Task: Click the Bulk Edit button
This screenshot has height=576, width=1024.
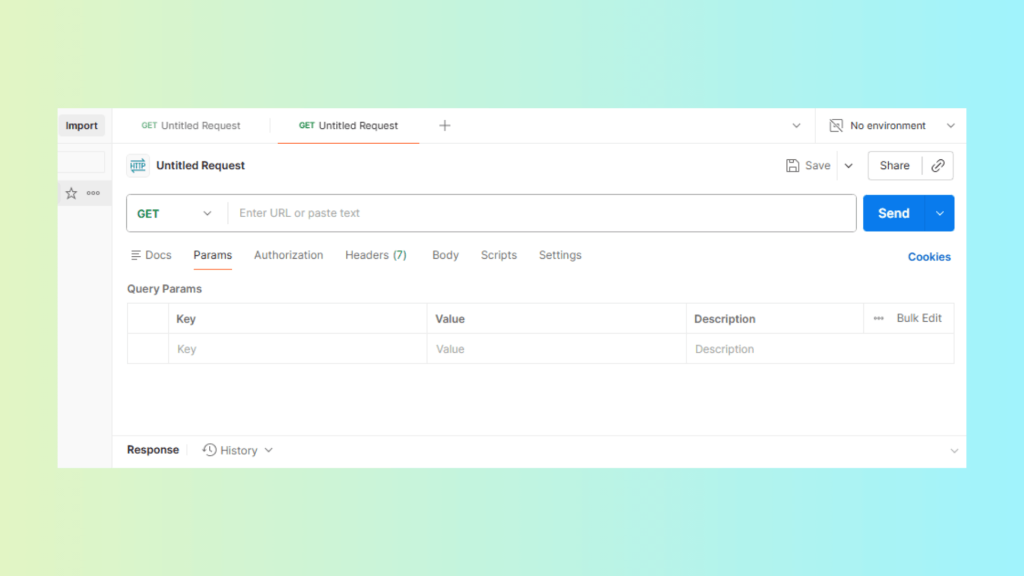Action: pos(919,318)
